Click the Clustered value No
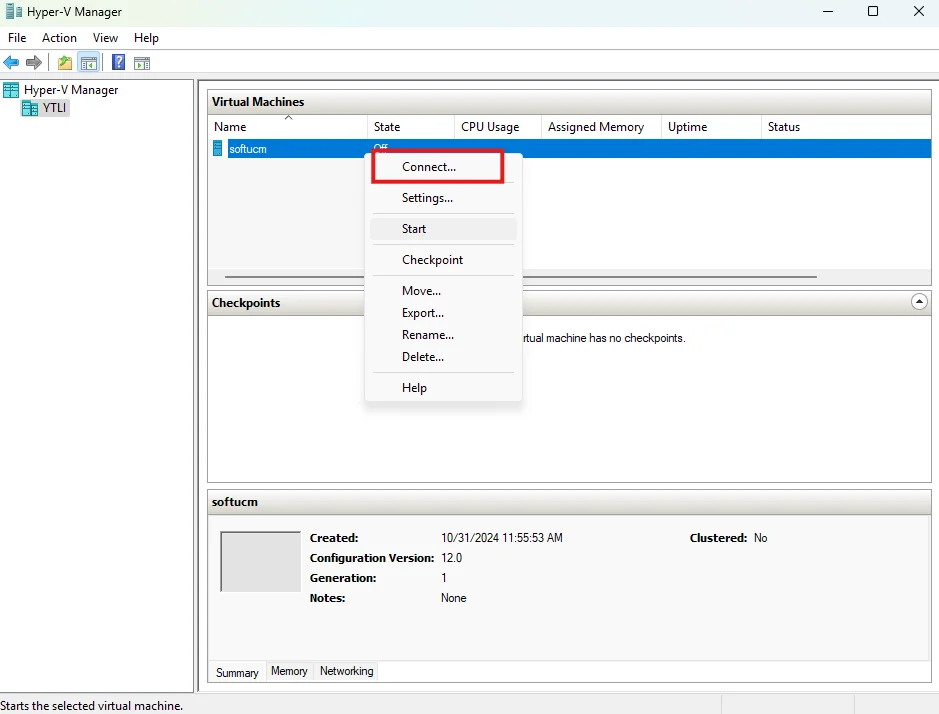Image resolution: width=939 pixels, height=714 pixels. coord(761,538)
